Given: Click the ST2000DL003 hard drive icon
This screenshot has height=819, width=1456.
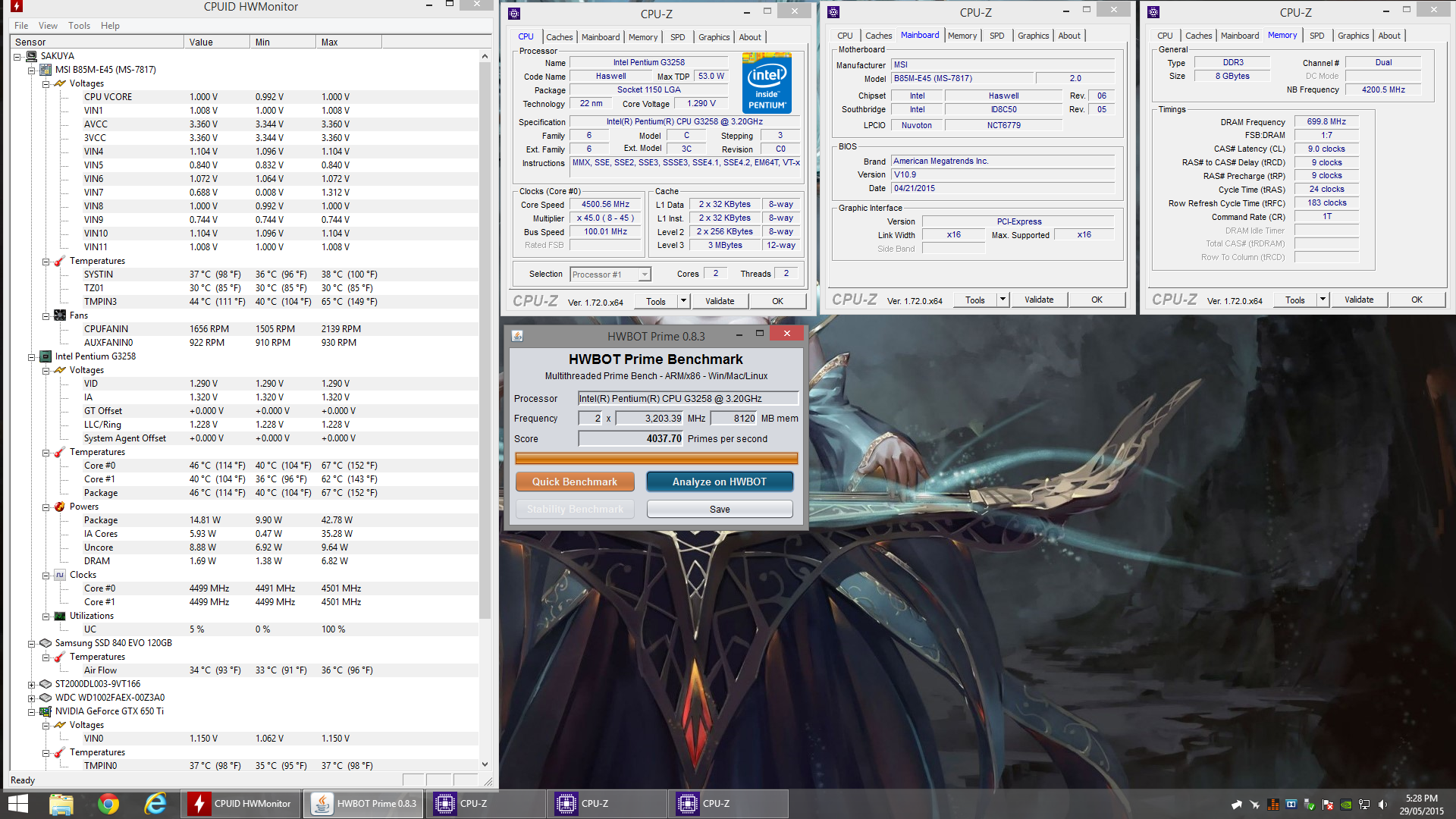Looking at the screenshot, I should click(x=45, y=684).
